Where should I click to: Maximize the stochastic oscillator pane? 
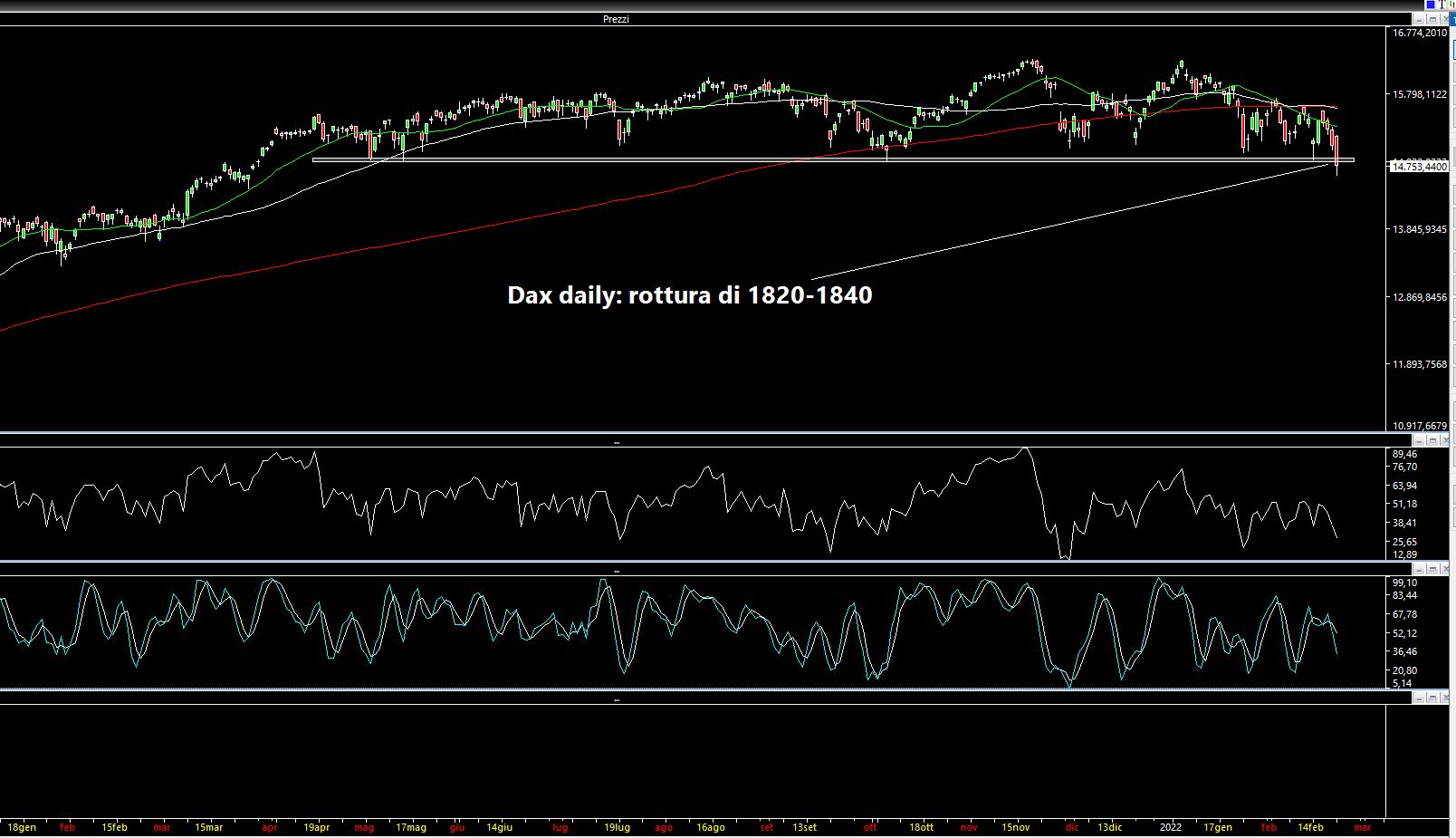tap(1432, 569)
